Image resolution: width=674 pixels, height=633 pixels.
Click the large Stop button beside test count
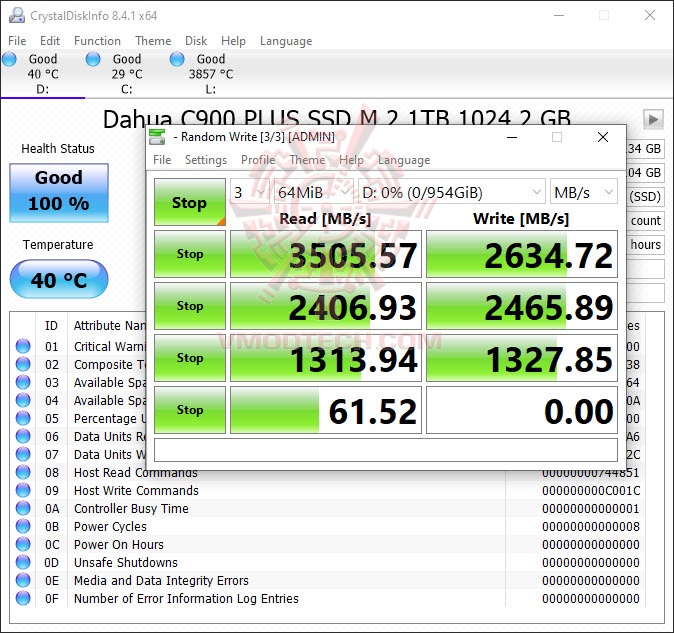(190, 202)
